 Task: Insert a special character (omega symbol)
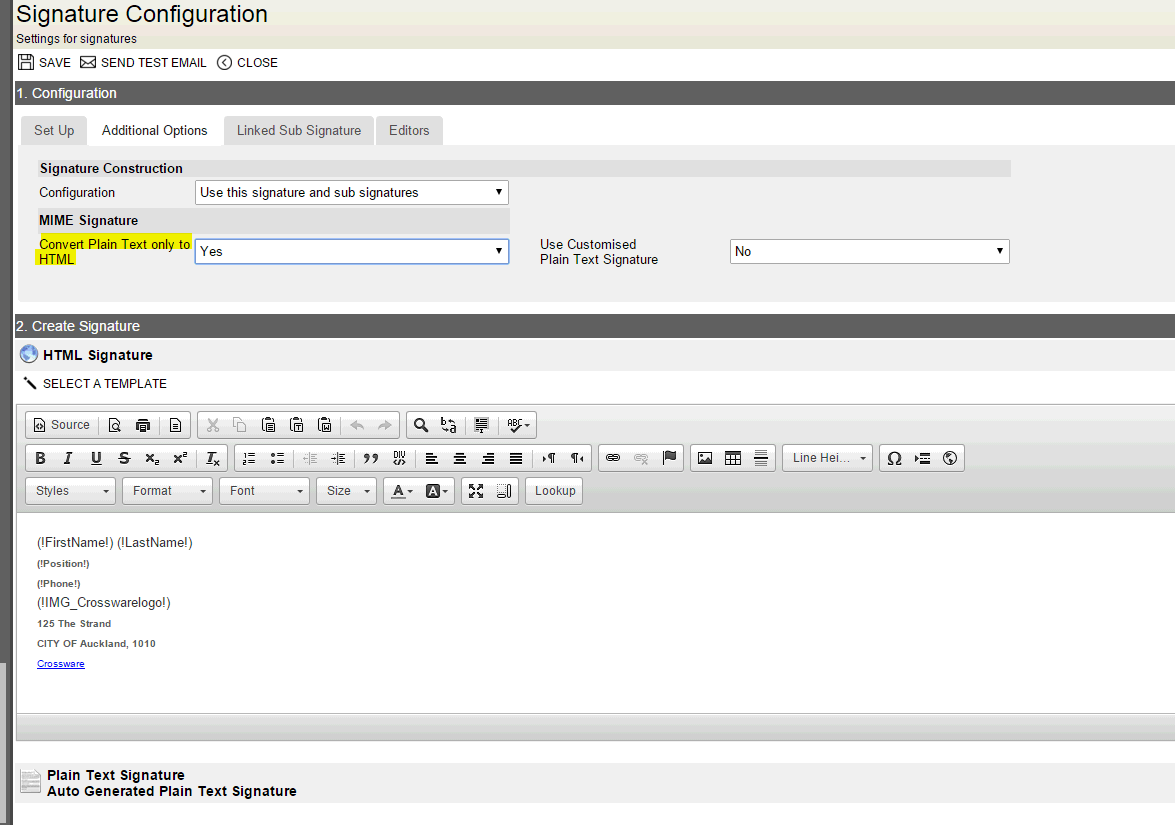(894, 458)
